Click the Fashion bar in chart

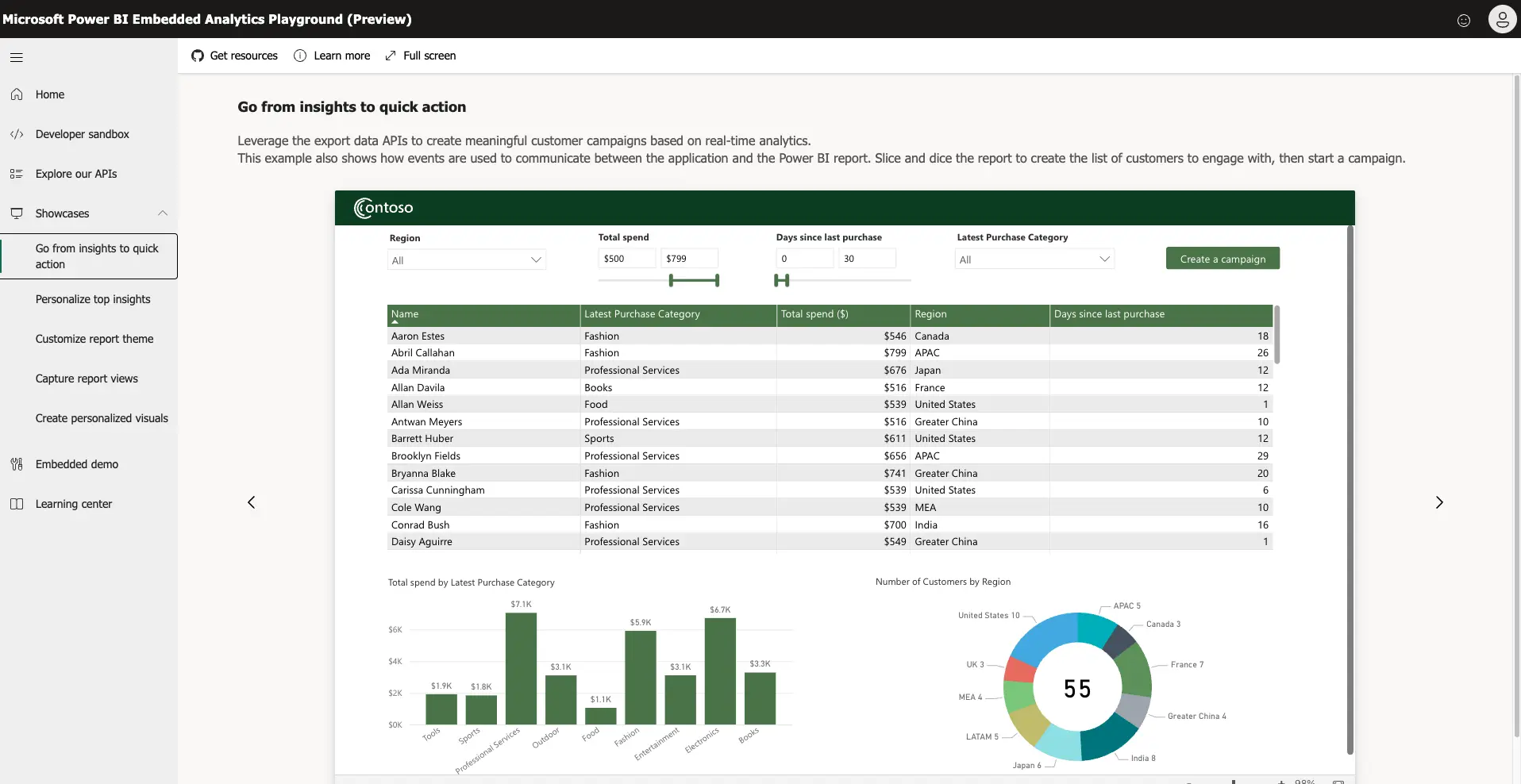click(641, 678)
